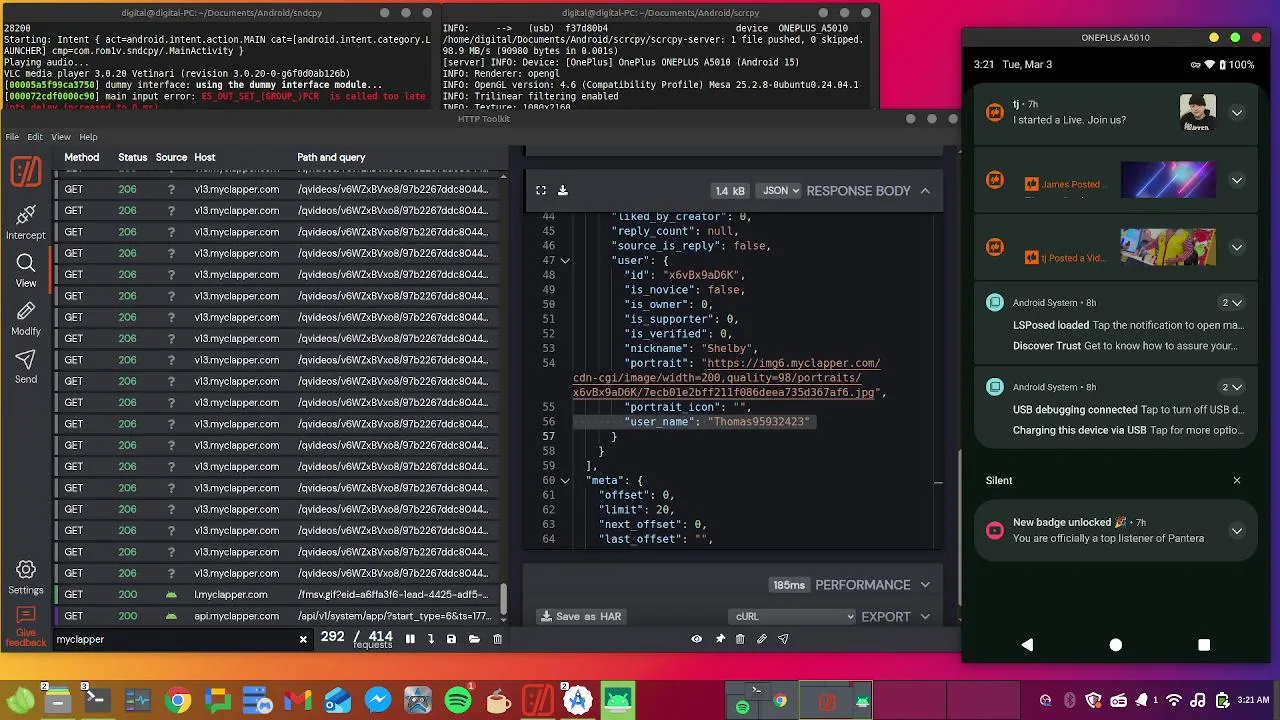1280x720 pixels.
Task: Sort requests by Status column header
Action: coord(132,157)
